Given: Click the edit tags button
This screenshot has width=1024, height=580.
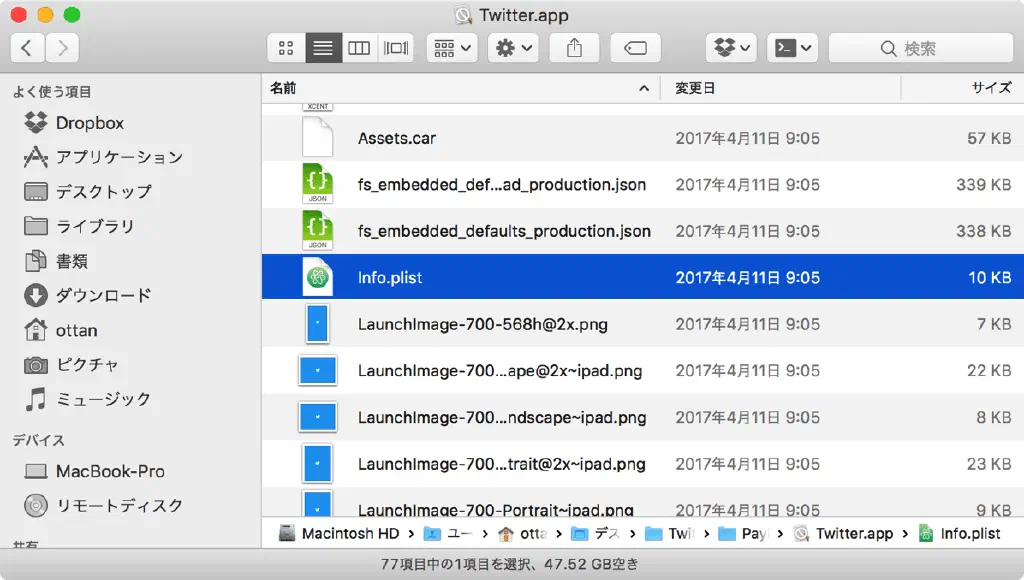Looking at the screenshot, I should (x=635, y=48).
